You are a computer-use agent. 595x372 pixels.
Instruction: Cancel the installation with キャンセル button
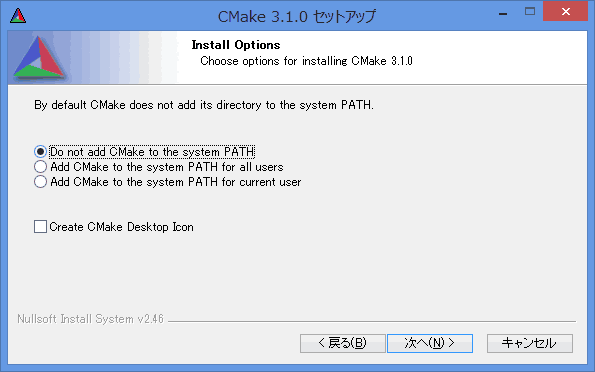530,343
